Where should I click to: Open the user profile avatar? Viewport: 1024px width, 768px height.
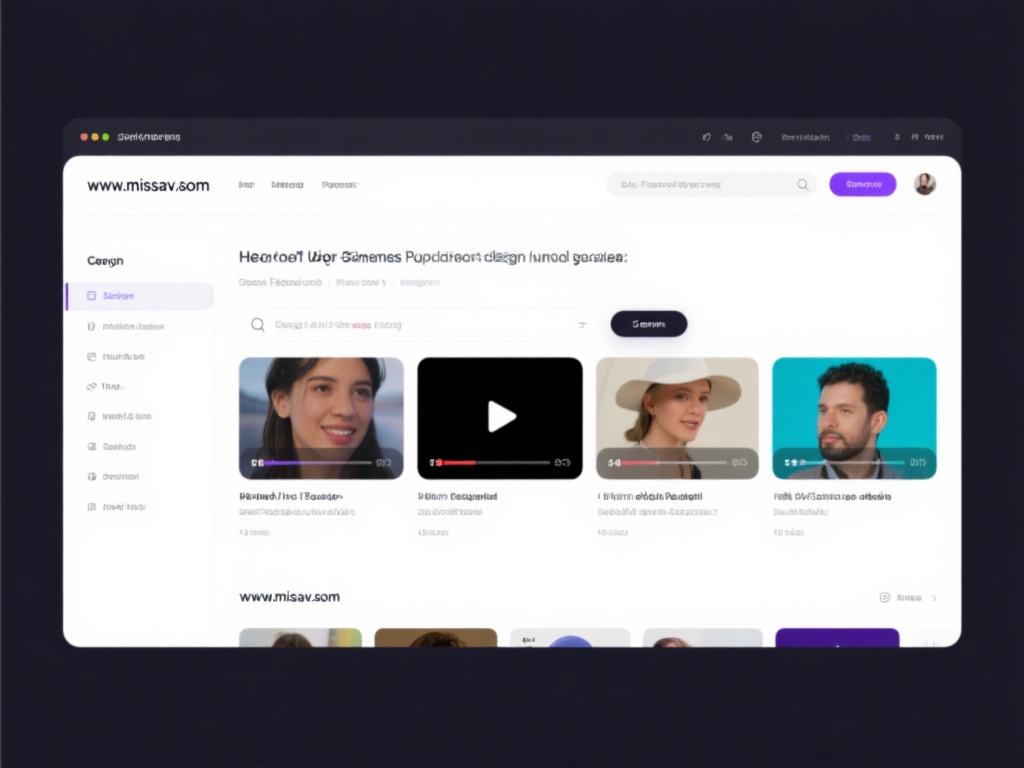point(925,184)
